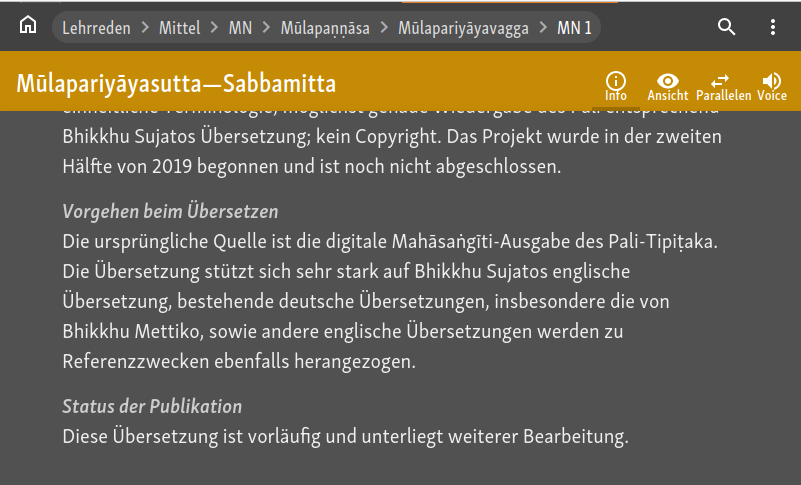Click chevron before MN 1
The image size is (801, 485).
pyautogui.click(x=543, y=27)
